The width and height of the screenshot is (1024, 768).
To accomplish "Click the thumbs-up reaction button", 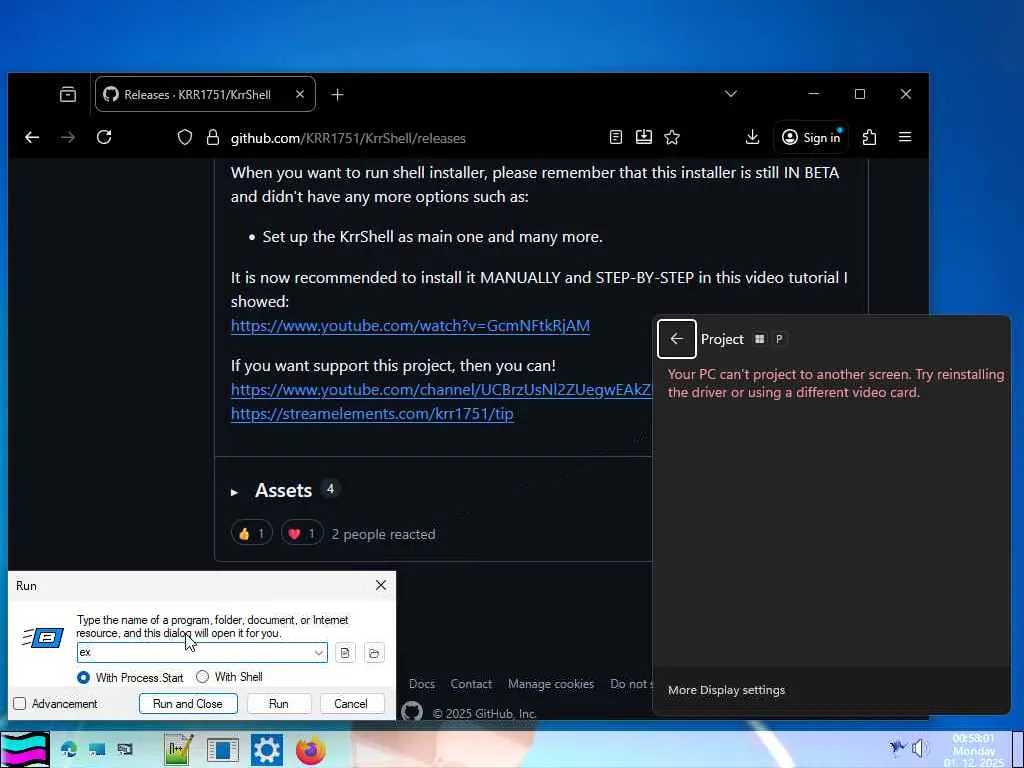I will pos(251,534).
